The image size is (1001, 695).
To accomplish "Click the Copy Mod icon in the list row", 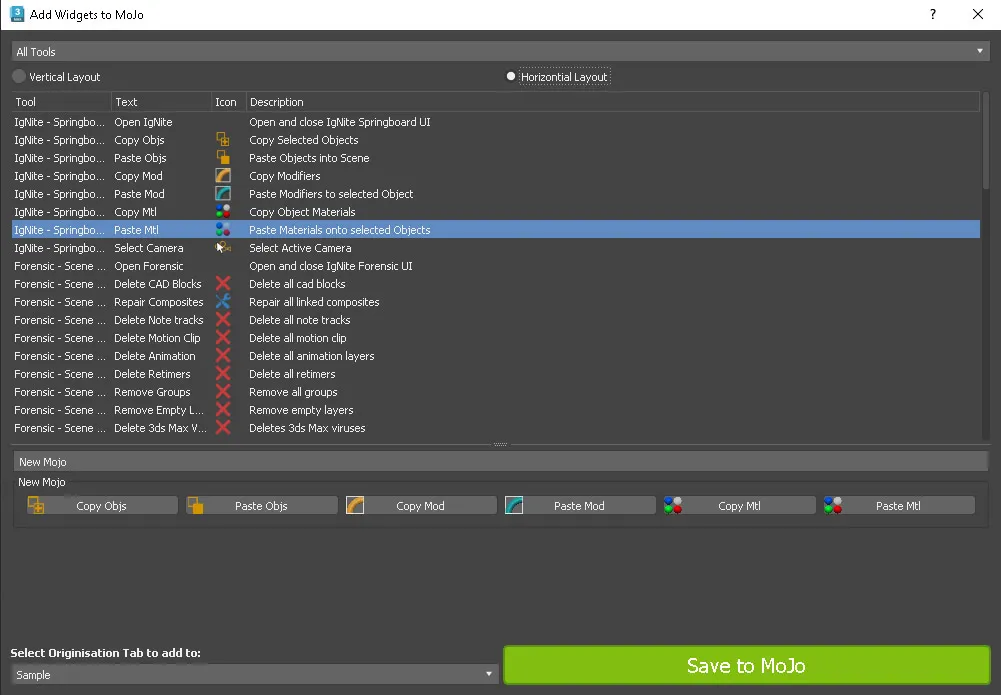I will (223, 176).
